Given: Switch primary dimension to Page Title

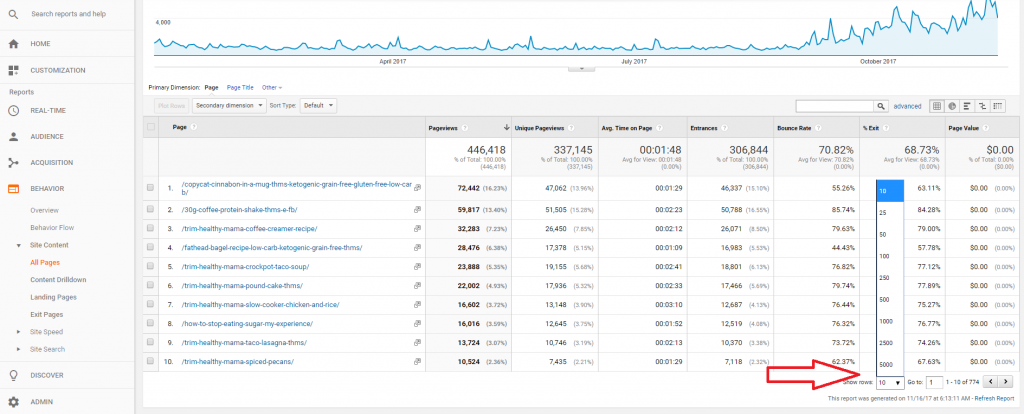Looking at the screenshot, I should (240, 87).
